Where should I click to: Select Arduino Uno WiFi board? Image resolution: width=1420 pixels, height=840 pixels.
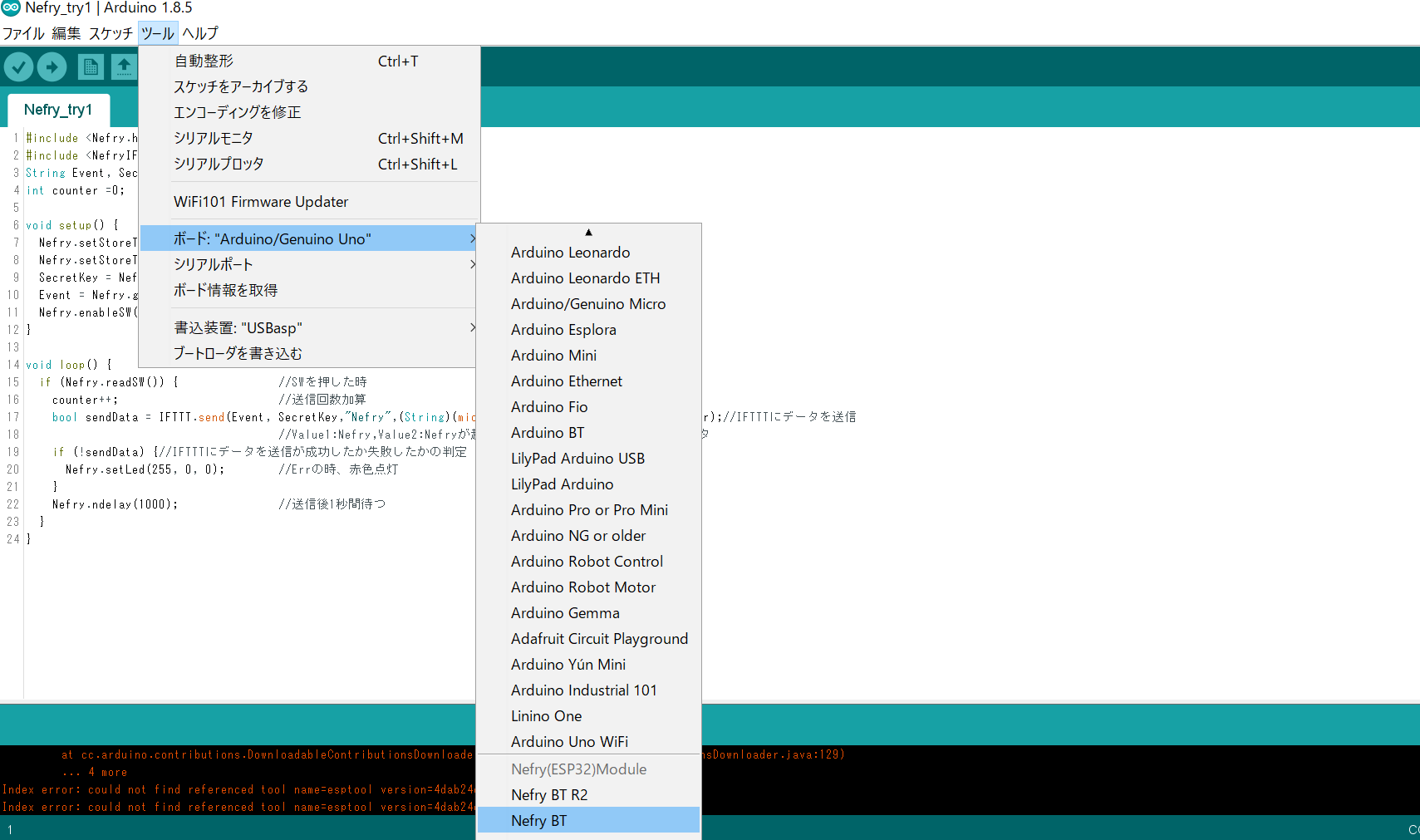click(588, 742)
